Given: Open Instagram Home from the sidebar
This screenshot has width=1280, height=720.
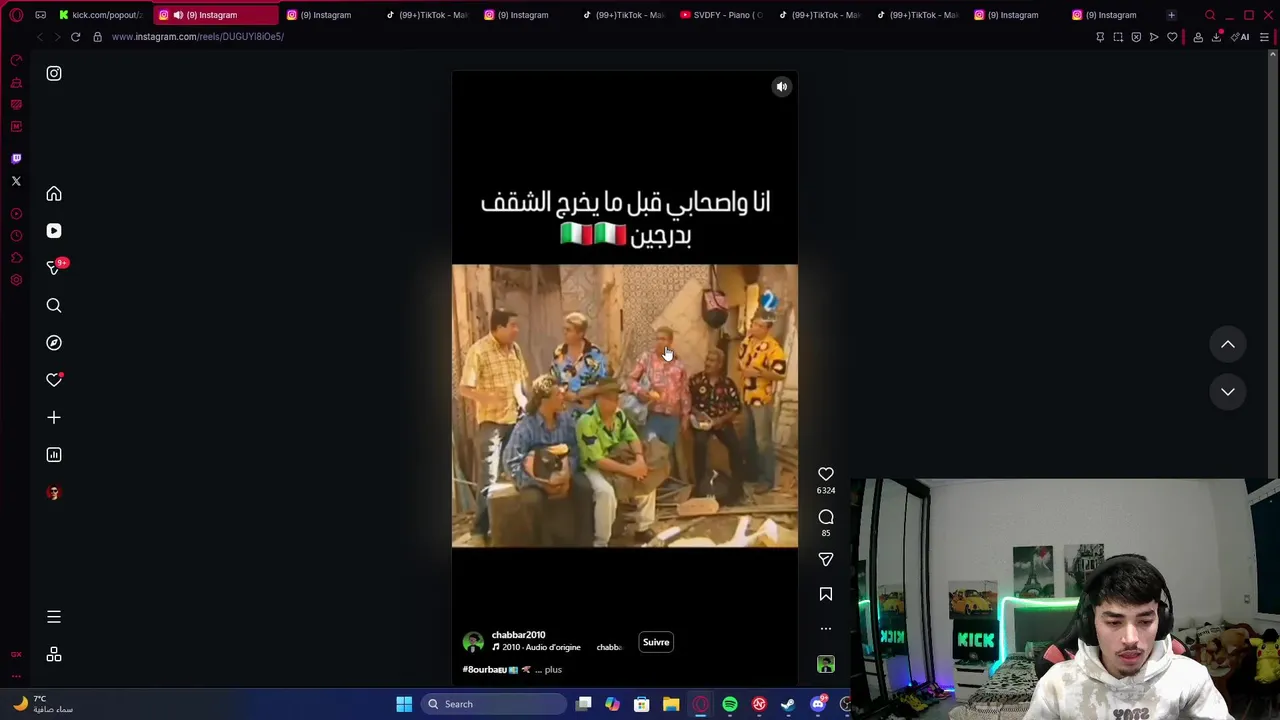Looking at the screenshot, I should 54,194.
